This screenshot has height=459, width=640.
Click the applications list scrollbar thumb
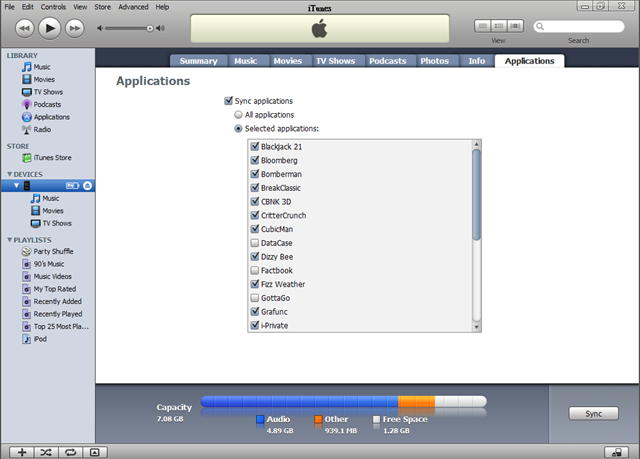coord(476,195)
